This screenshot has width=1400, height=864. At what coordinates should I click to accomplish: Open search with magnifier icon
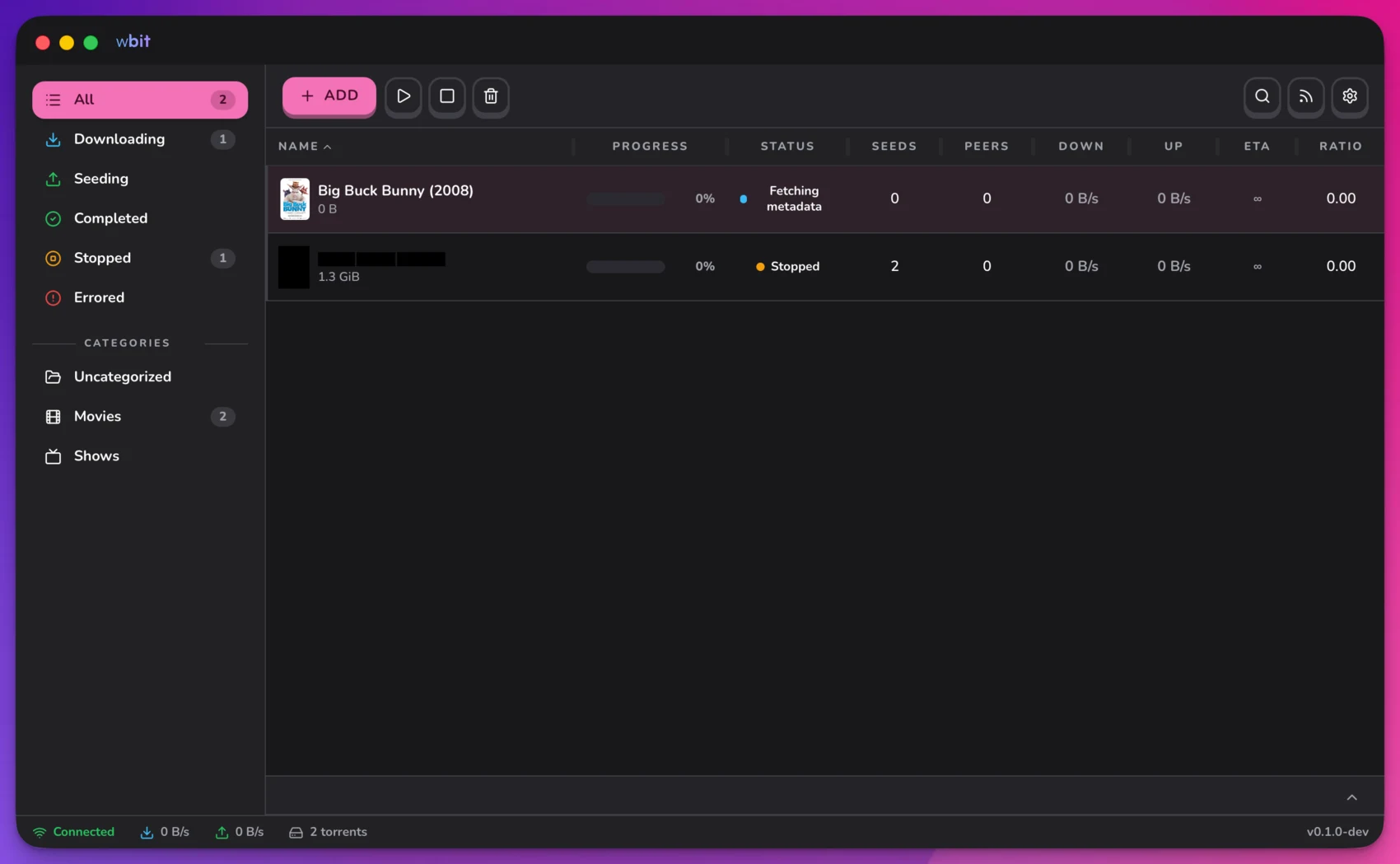(1262, 96)
